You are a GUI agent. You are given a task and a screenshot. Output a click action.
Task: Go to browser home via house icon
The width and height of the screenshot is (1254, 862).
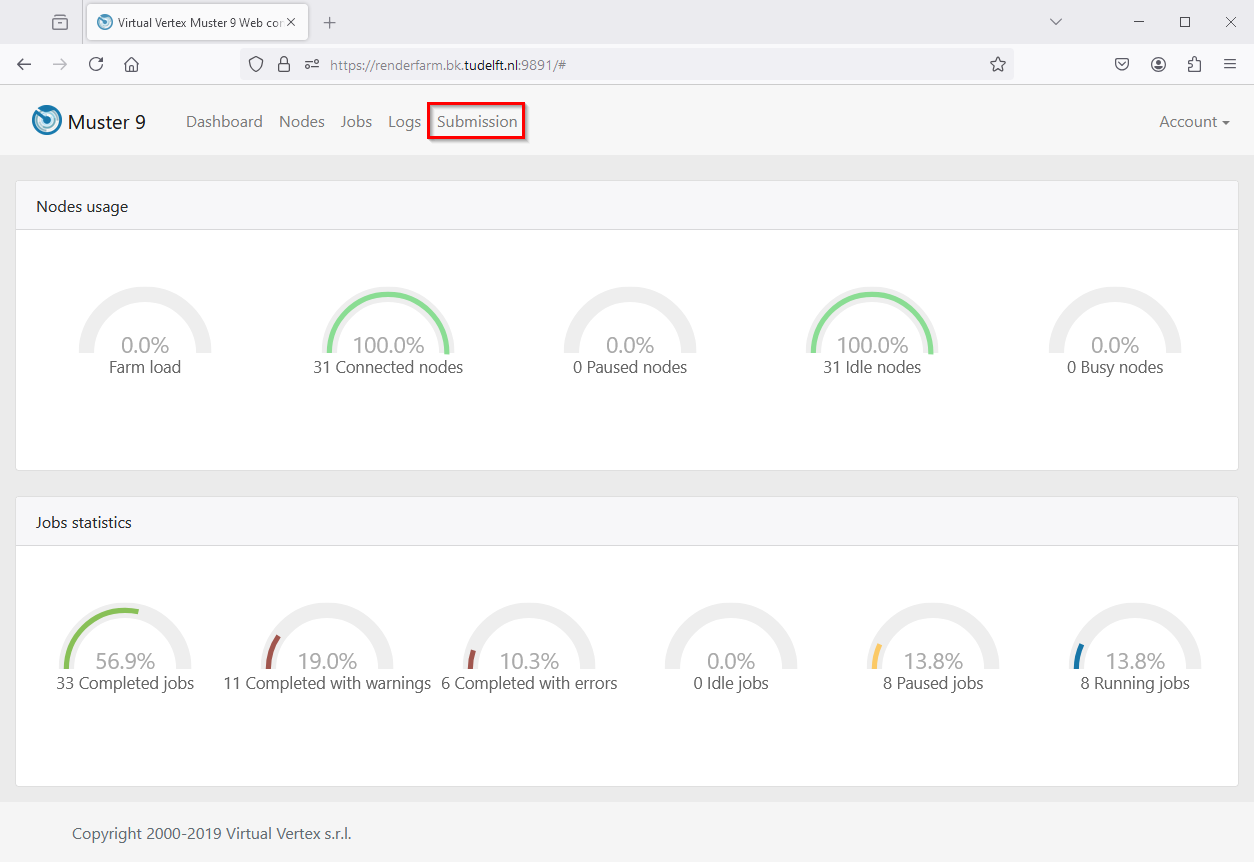click(131, 64)
